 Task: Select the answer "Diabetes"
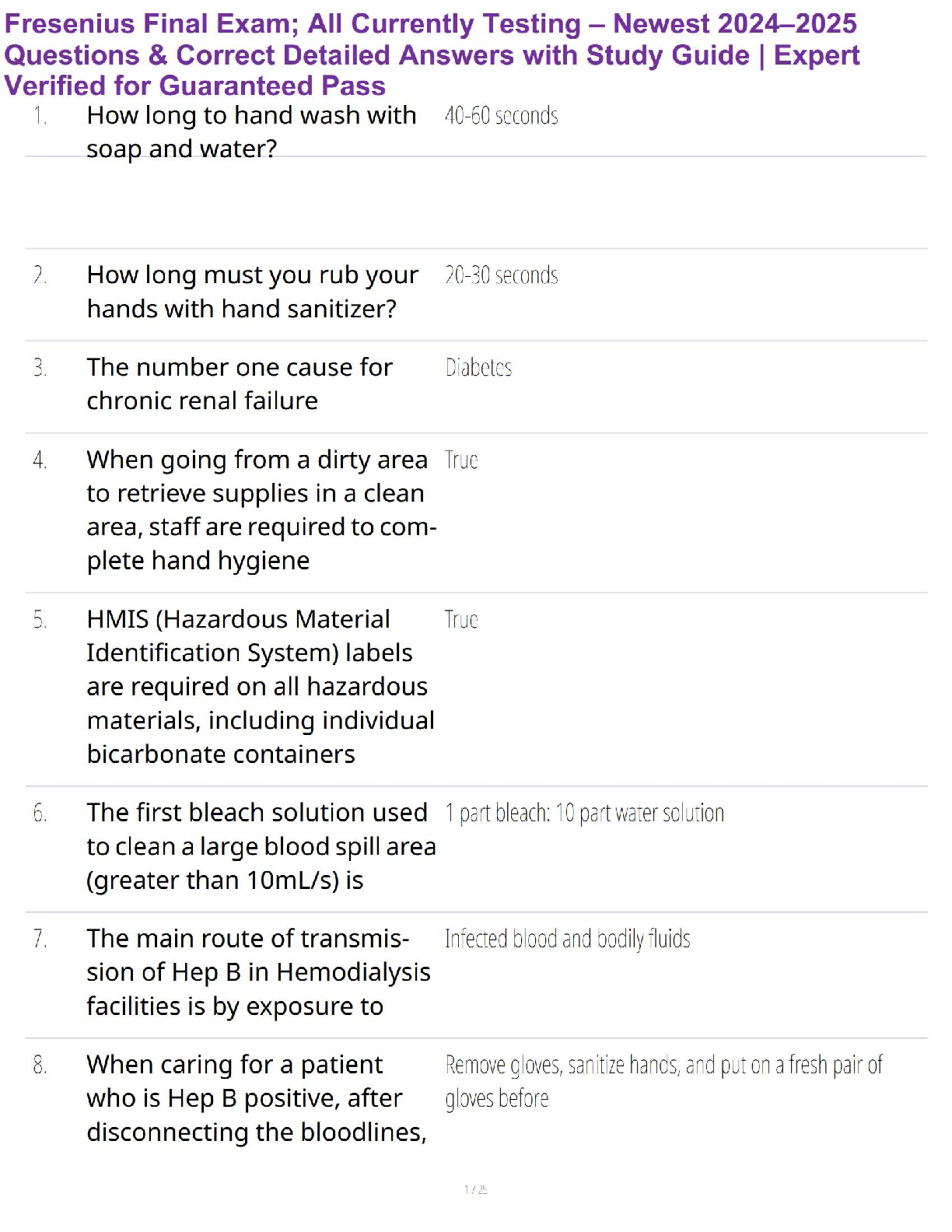[478, 367]
